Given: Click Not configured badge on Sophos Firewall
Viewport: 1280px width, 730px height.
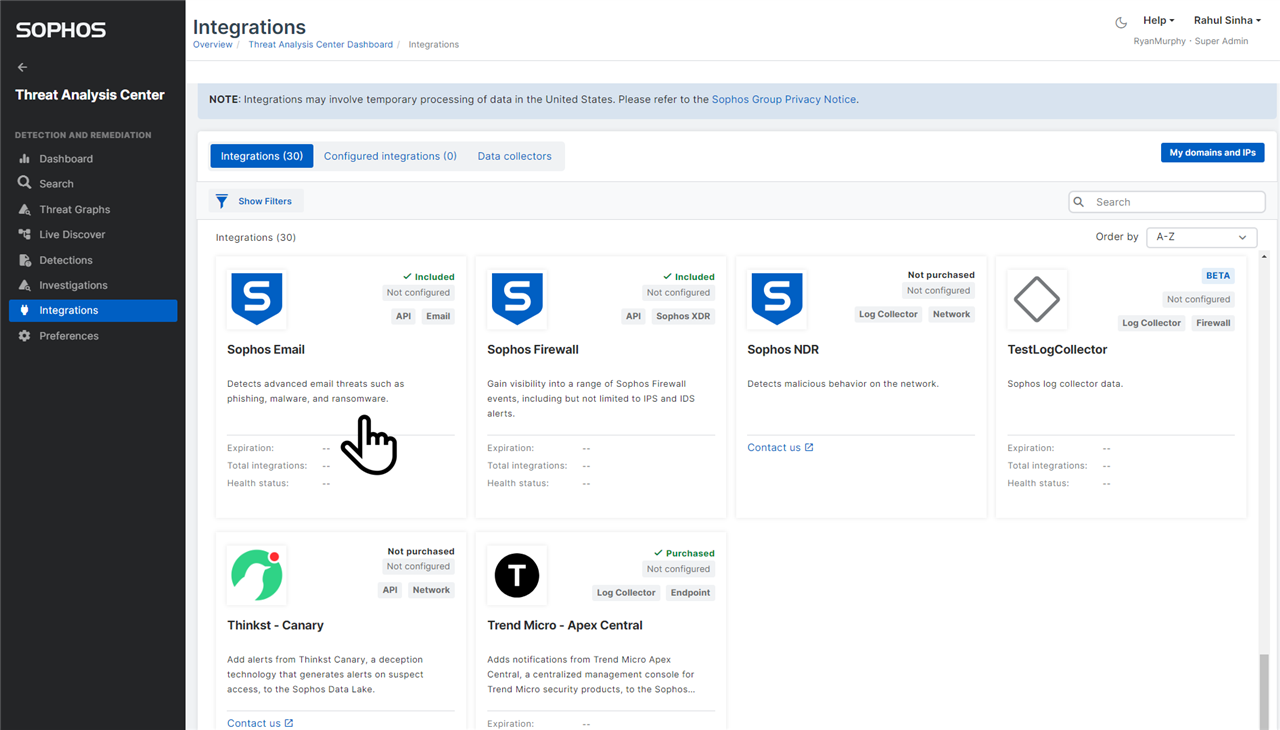Looking at the screenshot, I should pyautogui.click(x=678, y=293).
